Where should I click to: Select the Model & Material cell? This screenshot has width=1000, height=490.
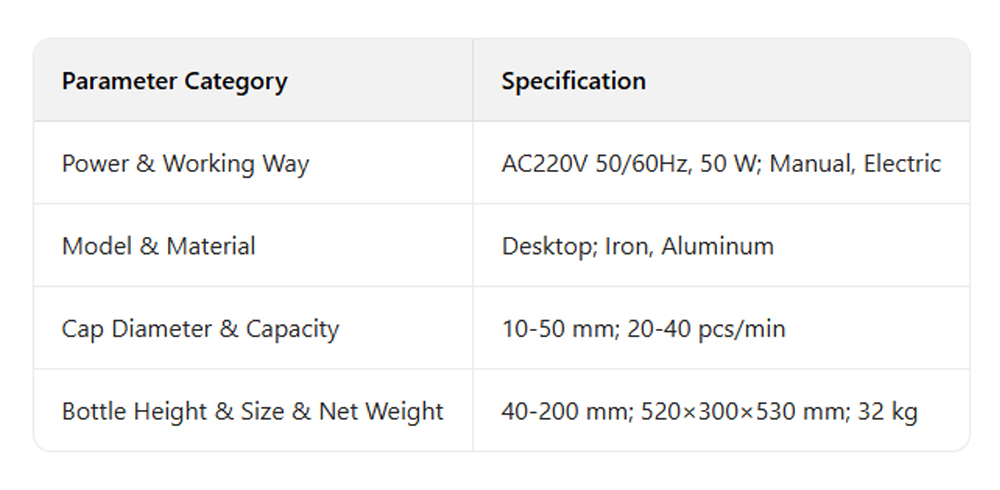(x=158, y=246)
